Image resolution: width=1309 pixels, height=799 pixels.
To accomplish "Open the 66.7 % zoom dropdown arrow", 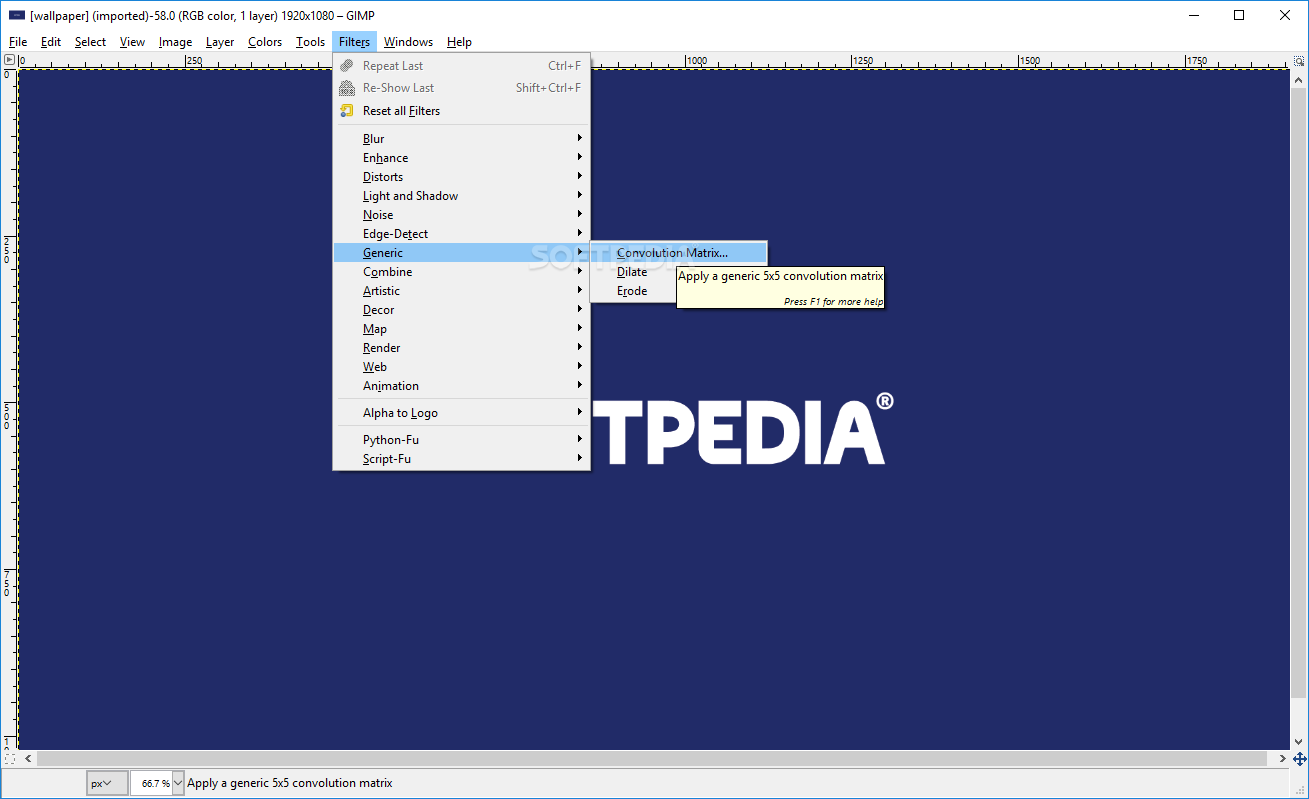I will [179, 783].
